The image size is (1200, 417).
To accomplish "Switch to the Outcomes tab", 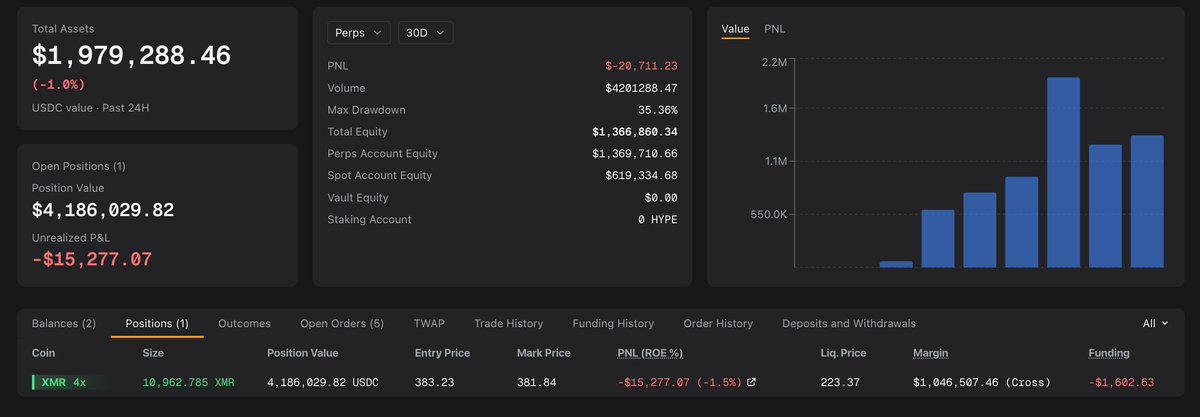I will [245, 324].
